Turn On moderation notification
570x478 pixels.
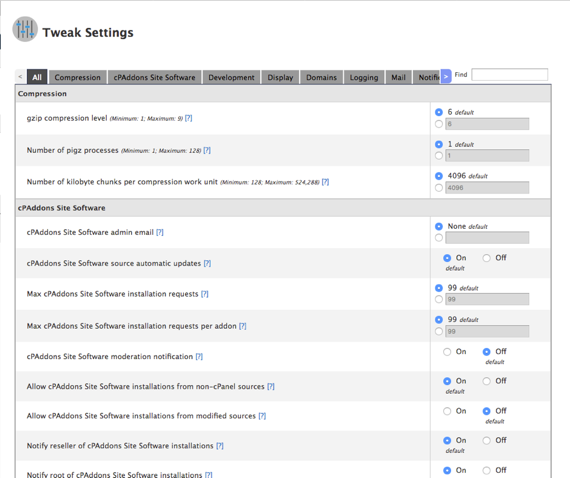pyautogui.click(x=447, y=352)
